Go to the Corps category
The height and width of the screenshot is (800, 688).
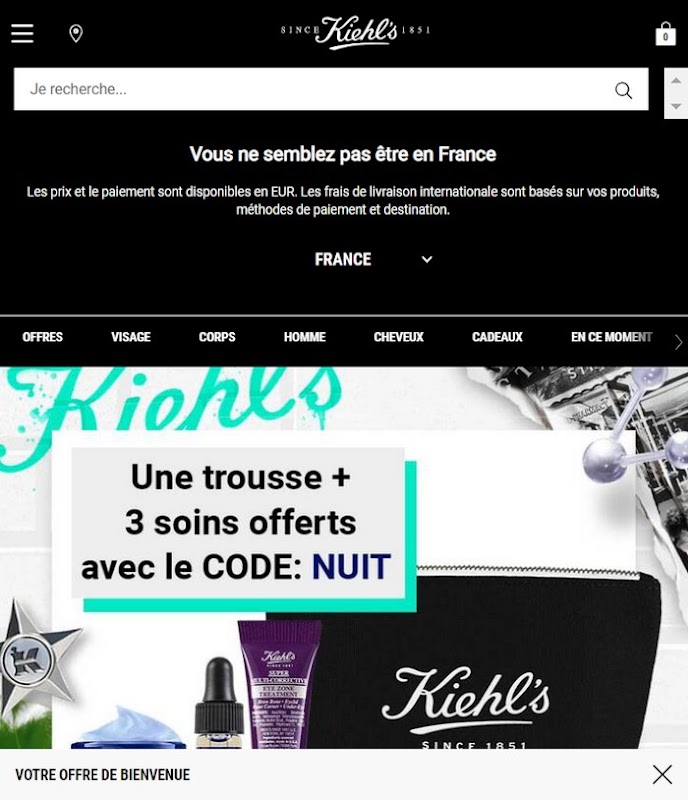(x=217, y=337)
